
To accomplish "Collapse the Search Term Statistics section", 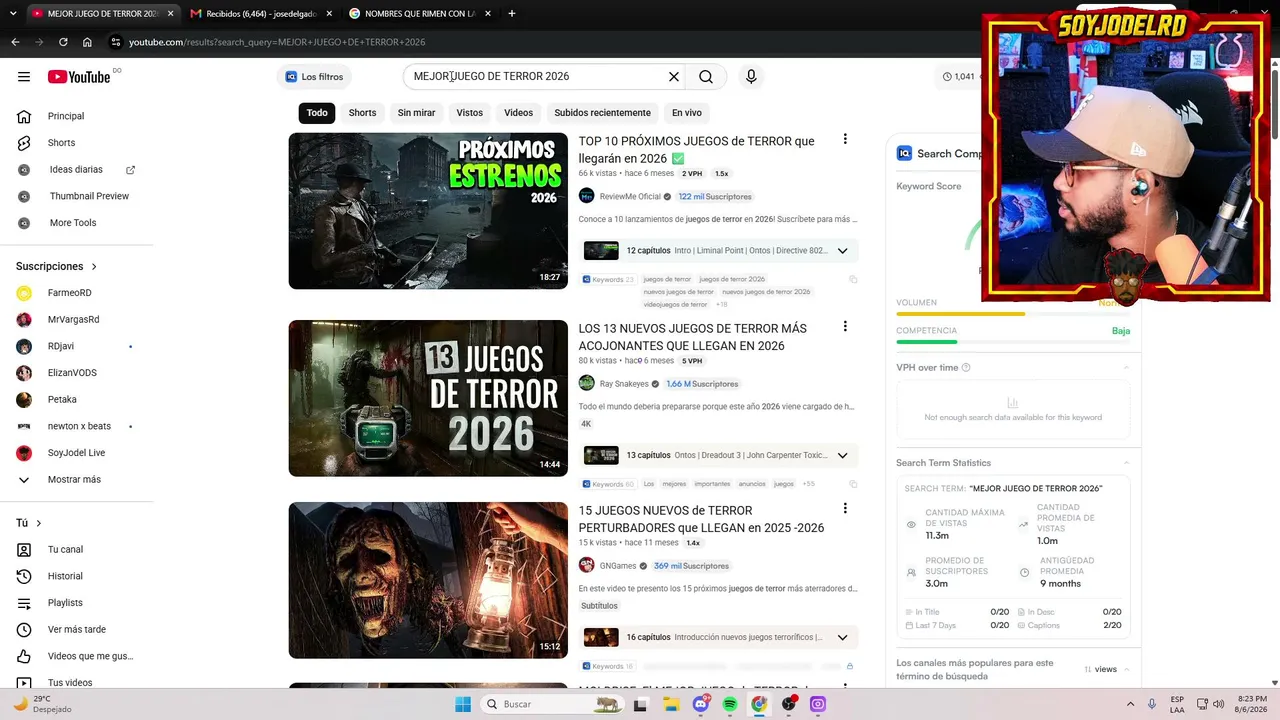I will [x=1126, y=463].
